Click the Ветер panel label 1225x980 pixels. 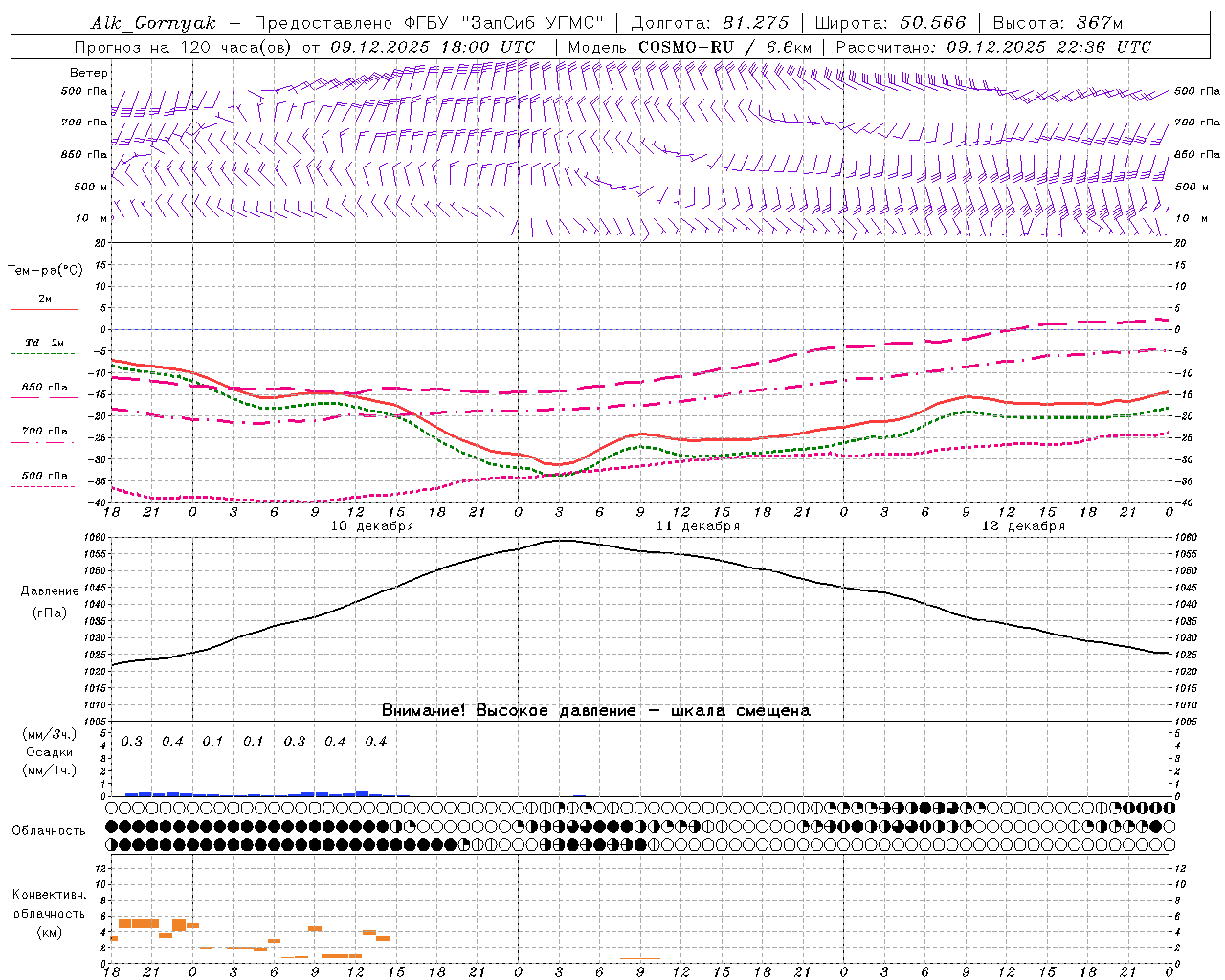point(89,73)
